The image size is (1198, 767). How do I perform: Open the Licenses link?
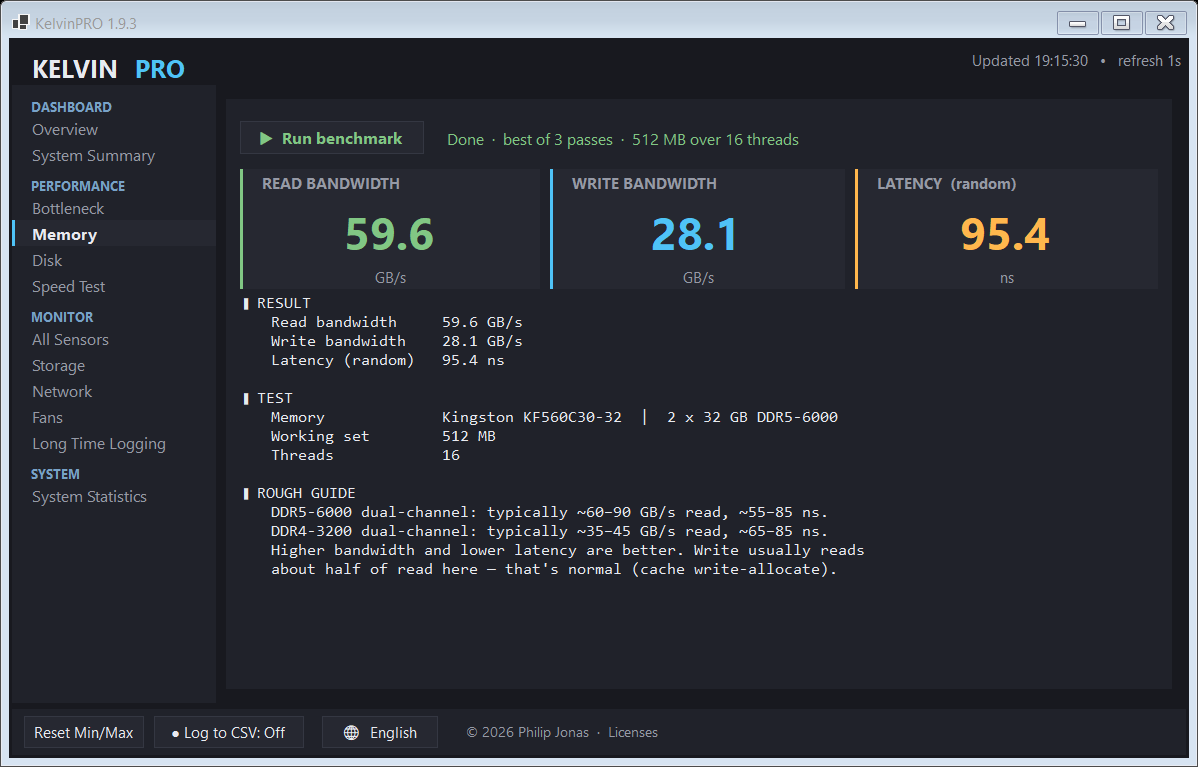(x=633, y=732)
